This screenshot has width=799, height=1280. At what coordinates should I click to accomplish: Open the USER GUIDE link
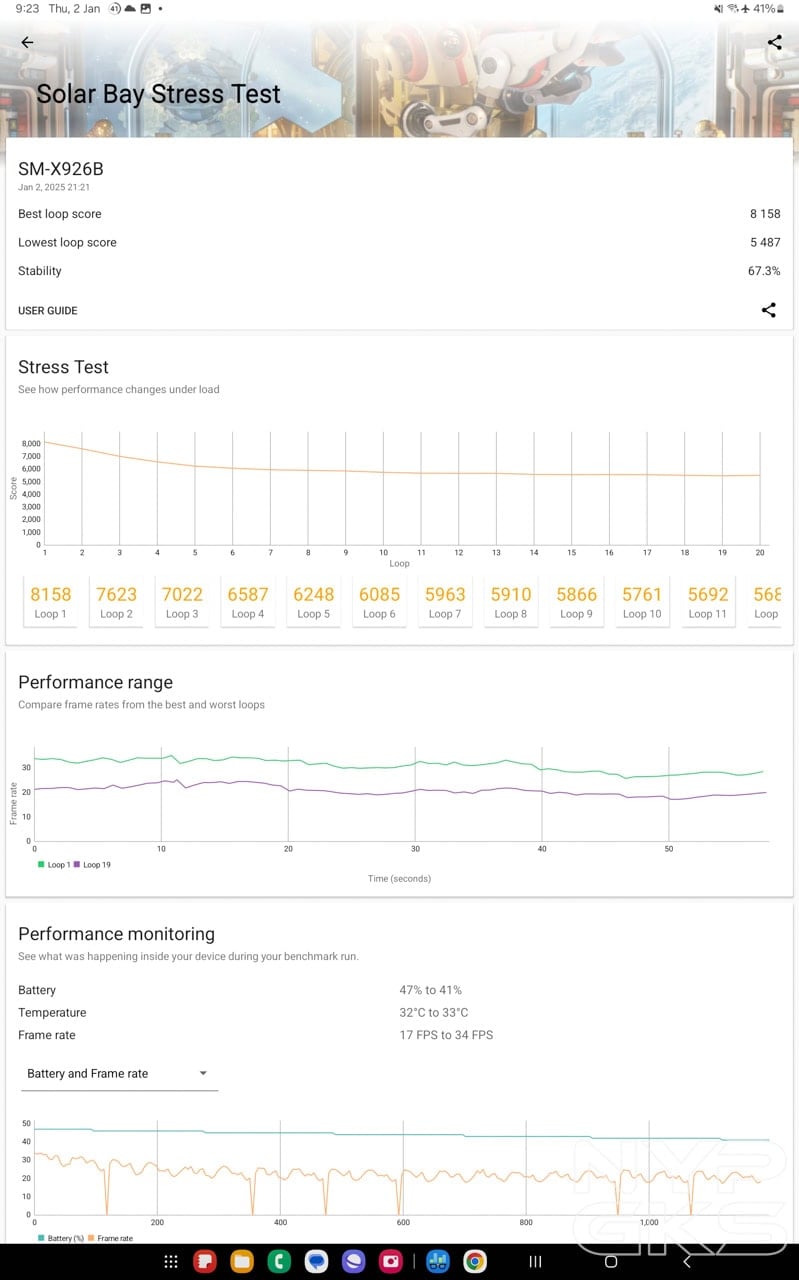pyautogui.click(x=48, y=311)
